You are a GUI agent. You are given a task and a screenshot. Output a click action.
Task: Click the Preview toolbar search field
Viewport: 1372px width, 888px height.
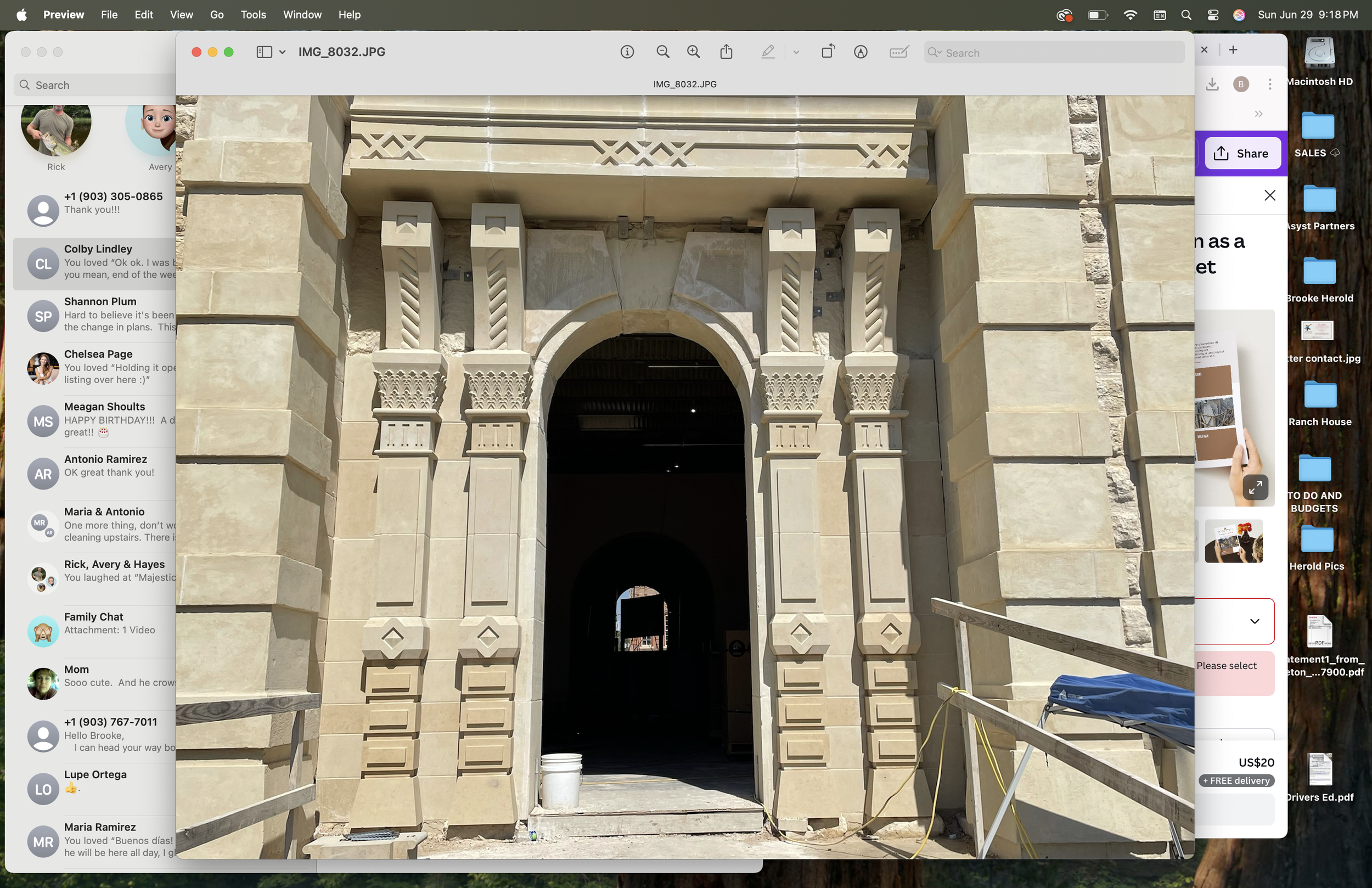pyautogui.click(x=1055, y=53)
